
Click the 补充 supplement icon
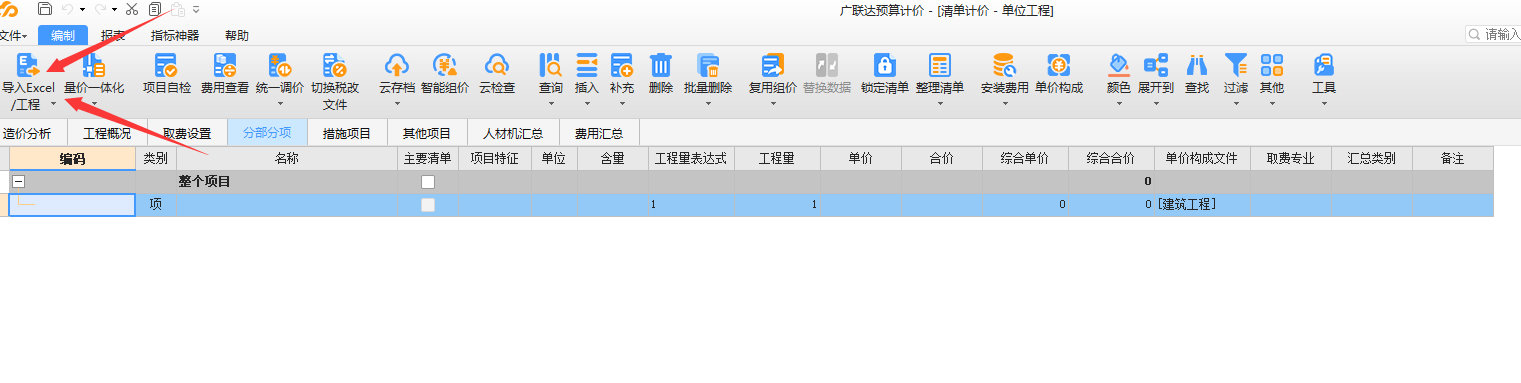(621, 66)
